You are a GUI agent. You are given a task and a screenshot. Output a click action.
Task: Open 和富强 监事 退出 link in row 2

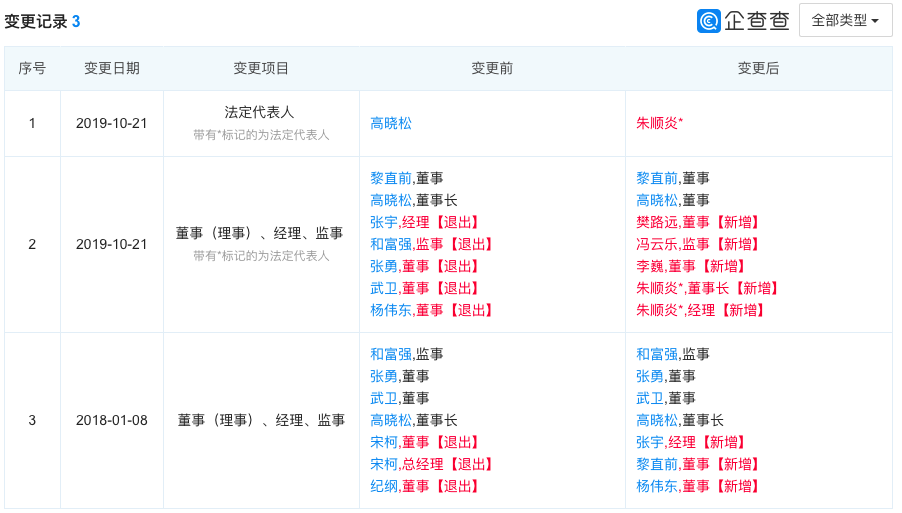coord(432,244)
